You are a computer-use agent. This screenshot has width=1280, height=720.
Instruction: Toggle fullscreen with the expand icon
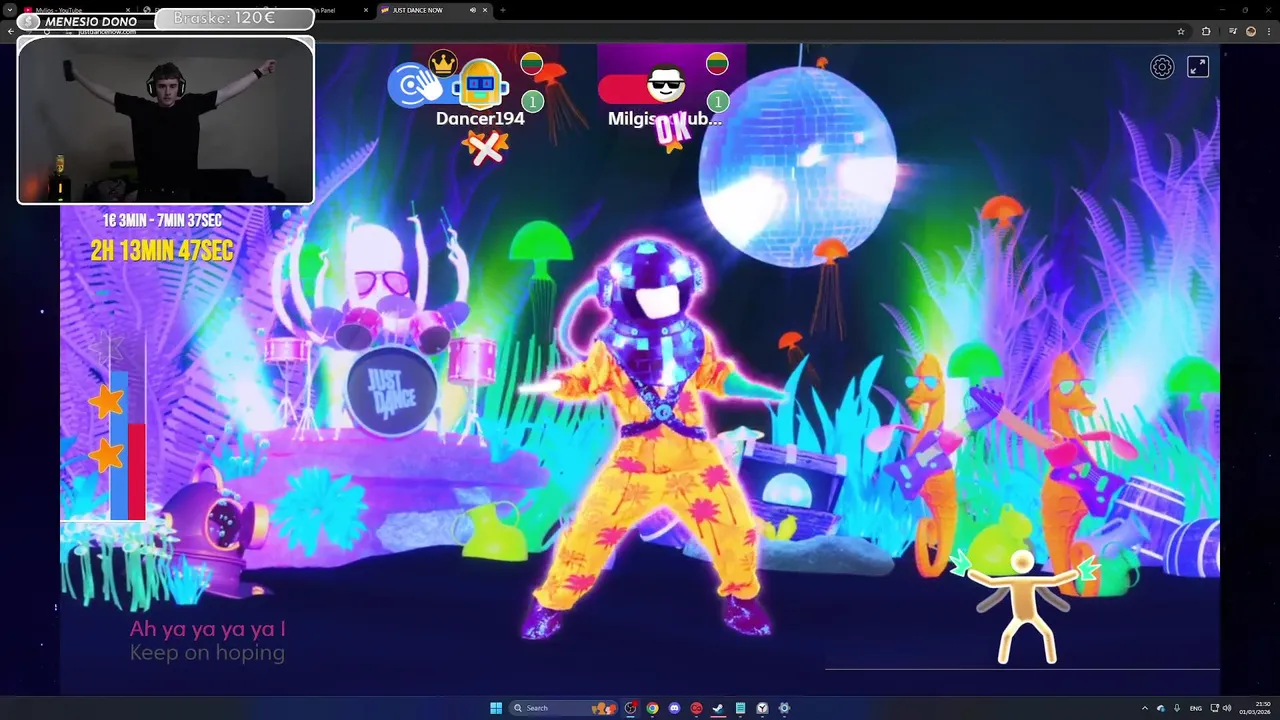pyautogui.click(x=1198, y=67)
